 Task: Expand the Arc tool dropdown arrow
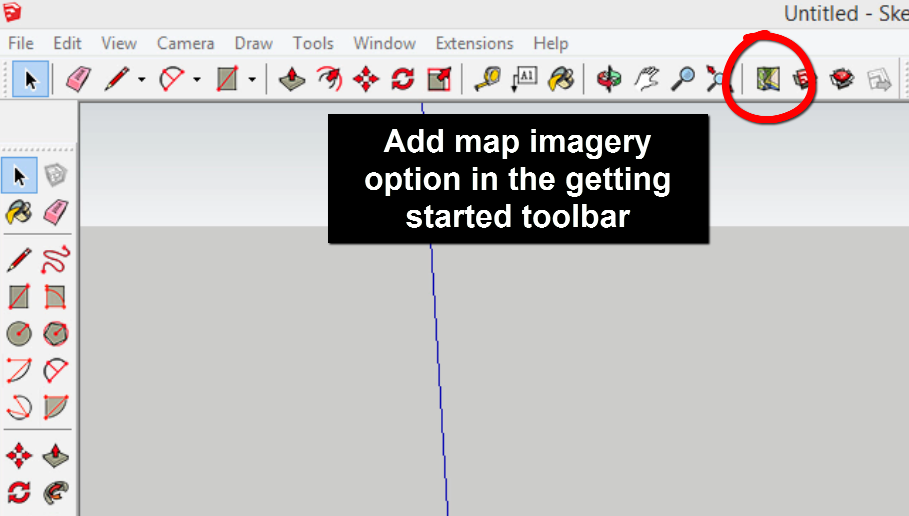pyautogui.click(x=197, y=79)
